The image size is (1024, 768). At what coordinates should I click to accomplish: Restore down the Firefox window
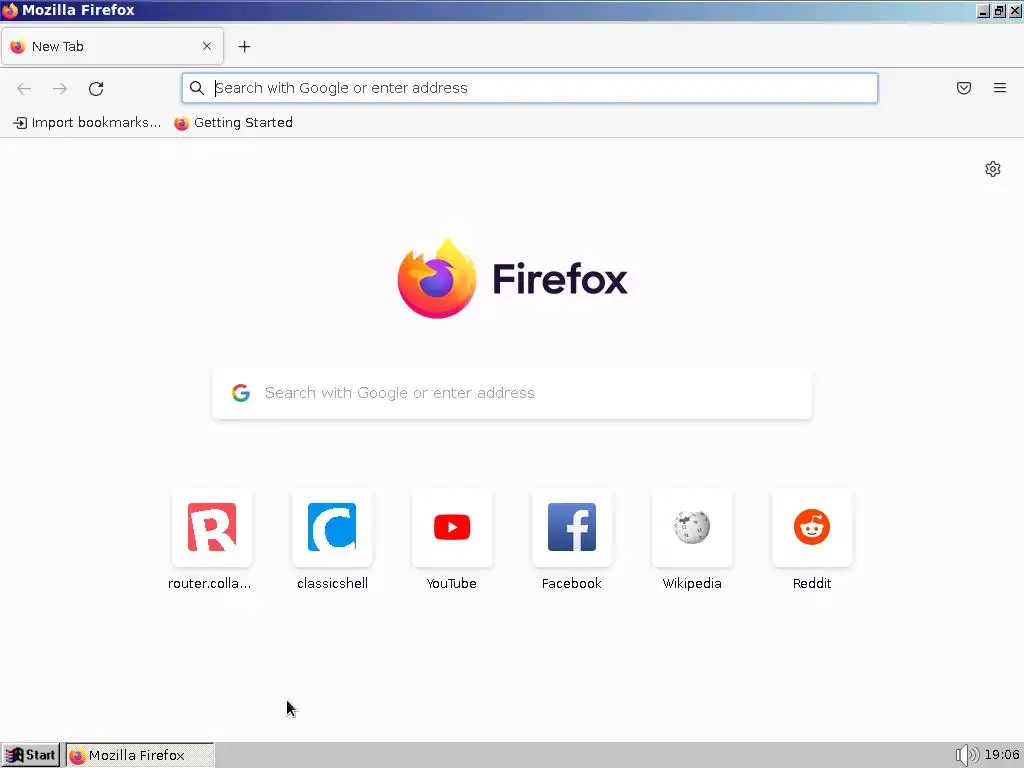(999, 10)
